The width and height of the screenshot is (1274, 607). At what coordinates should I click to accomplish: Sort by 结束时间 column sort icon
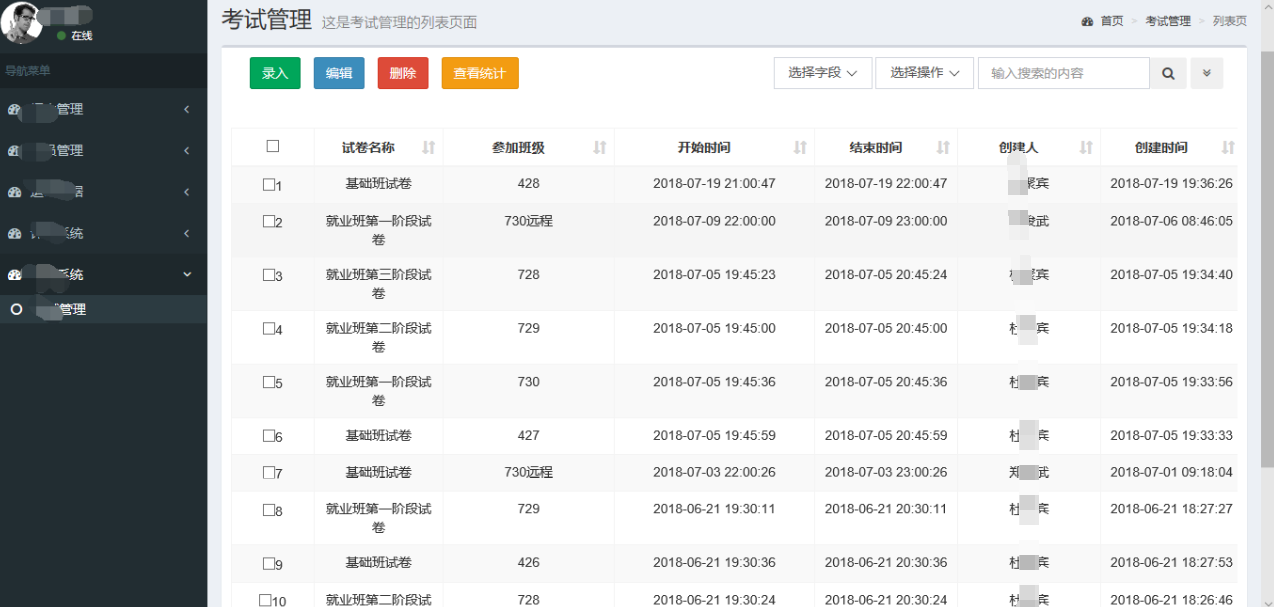[943, 148]
